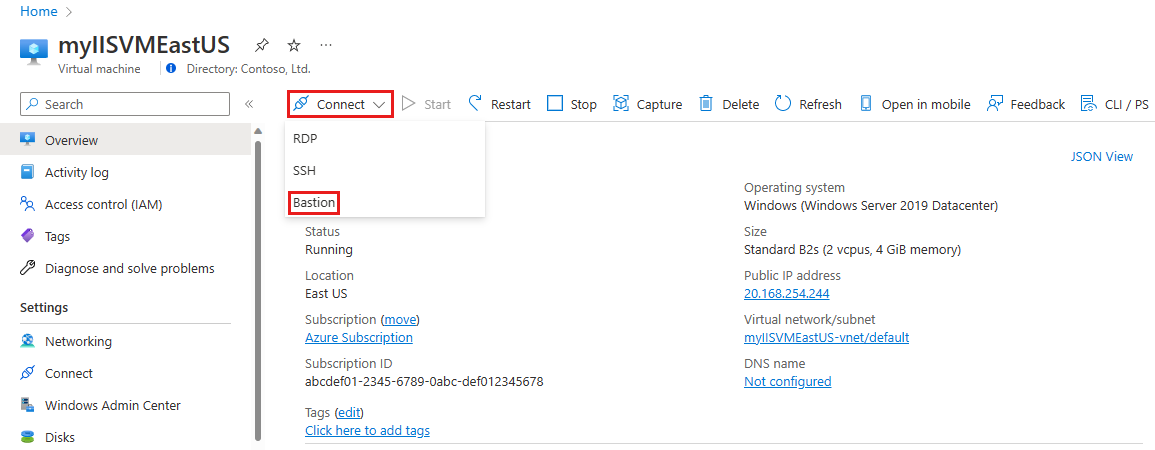Viewport: 1155px width, 450px height.
Task: Click the sidebar Search field
Action: coord(125,105)
